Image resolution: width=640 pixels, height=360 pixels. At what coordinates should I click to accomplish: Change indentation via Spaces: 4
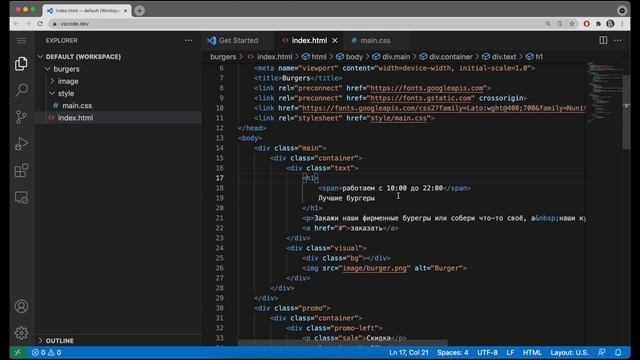tap(453, 352)
